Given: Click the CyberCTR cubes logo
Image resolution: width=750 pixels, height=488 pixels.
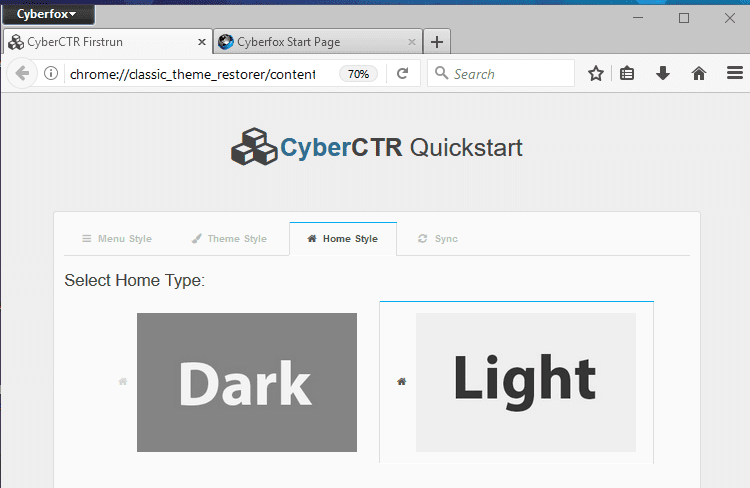Looking at the screenshot, I should coord(254,147).
